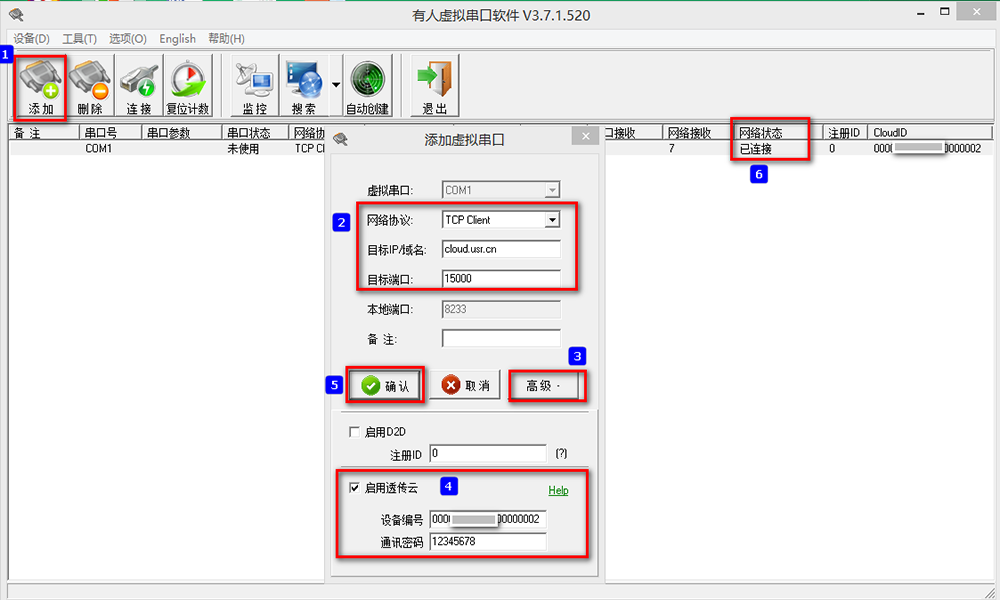This screenshot has height=600, width=1000.
Task: Click the 目标端口 field showing 15000
Action: point(500,278)
